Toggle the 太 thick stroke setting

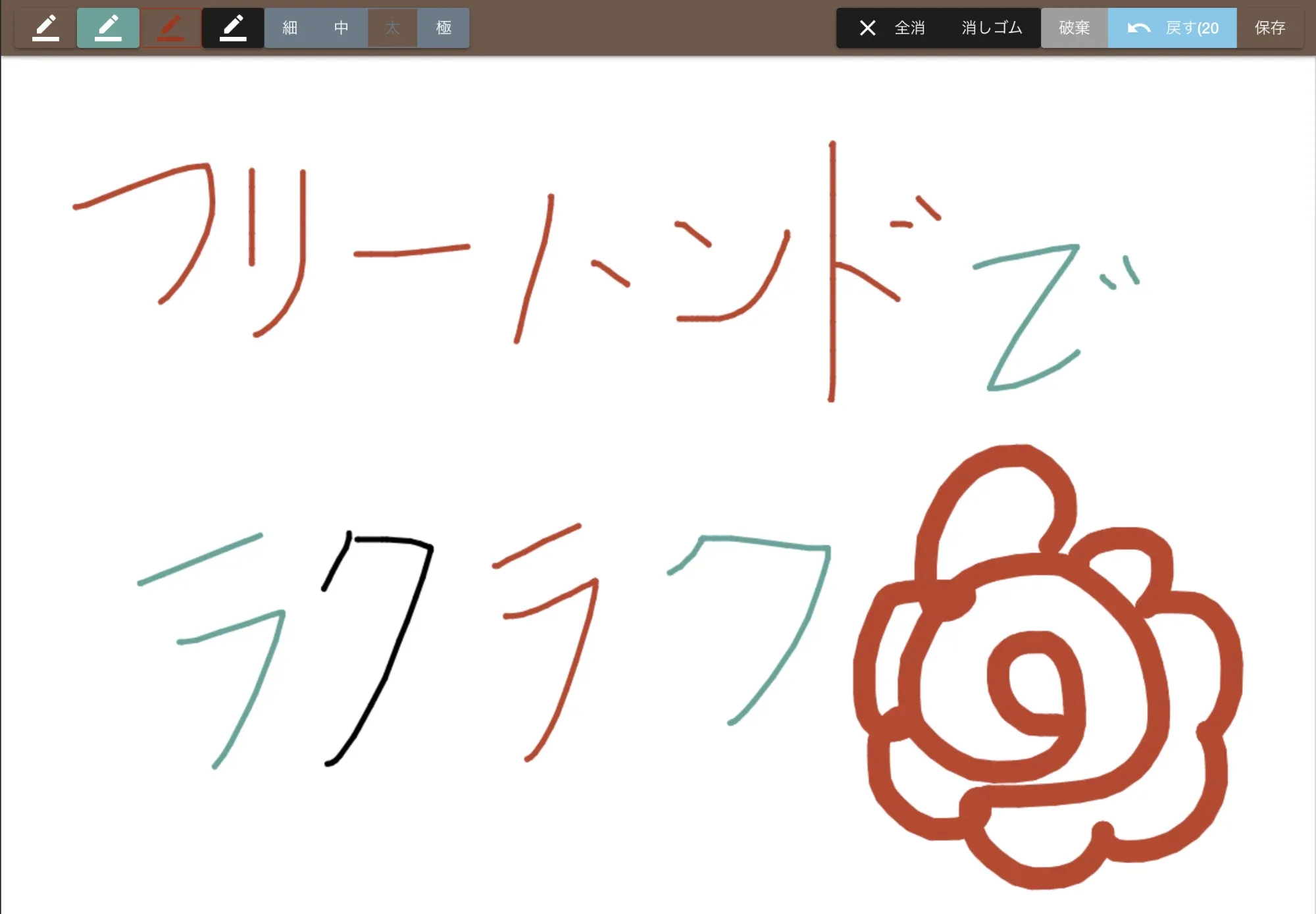point(392,28)
